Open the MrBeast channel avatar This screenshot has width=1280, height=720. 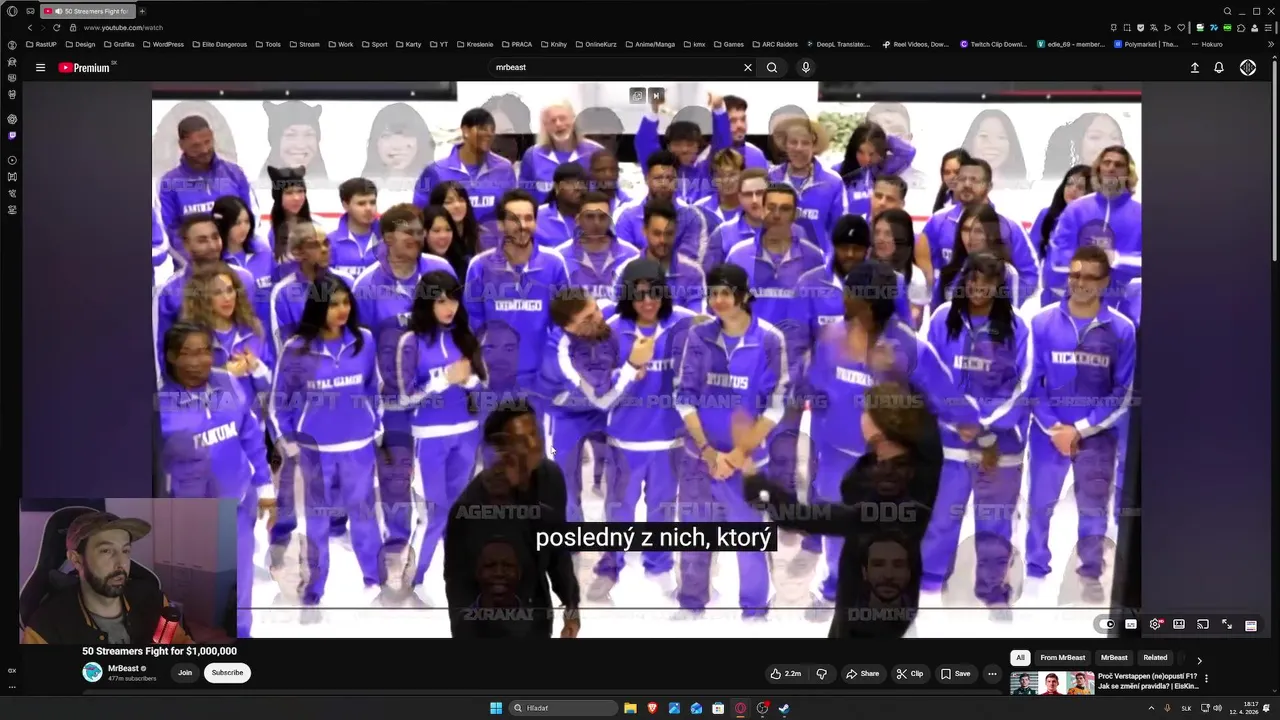[x=92, y=672]
